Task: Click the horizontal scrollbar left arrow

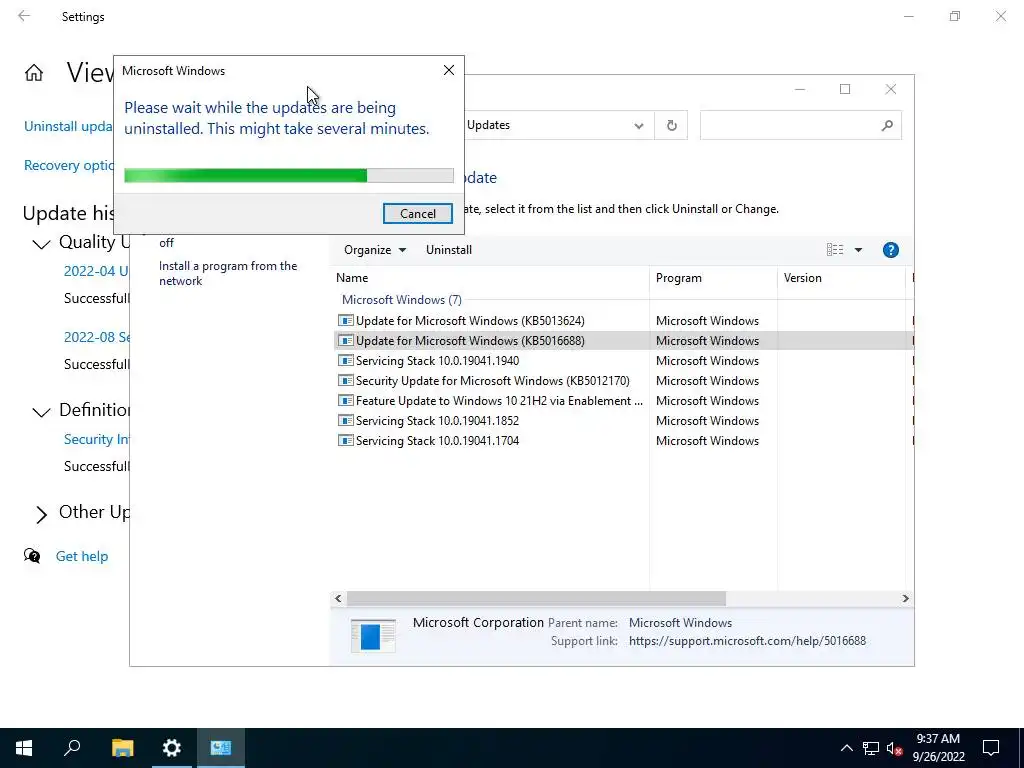Action: coord(338,598)
